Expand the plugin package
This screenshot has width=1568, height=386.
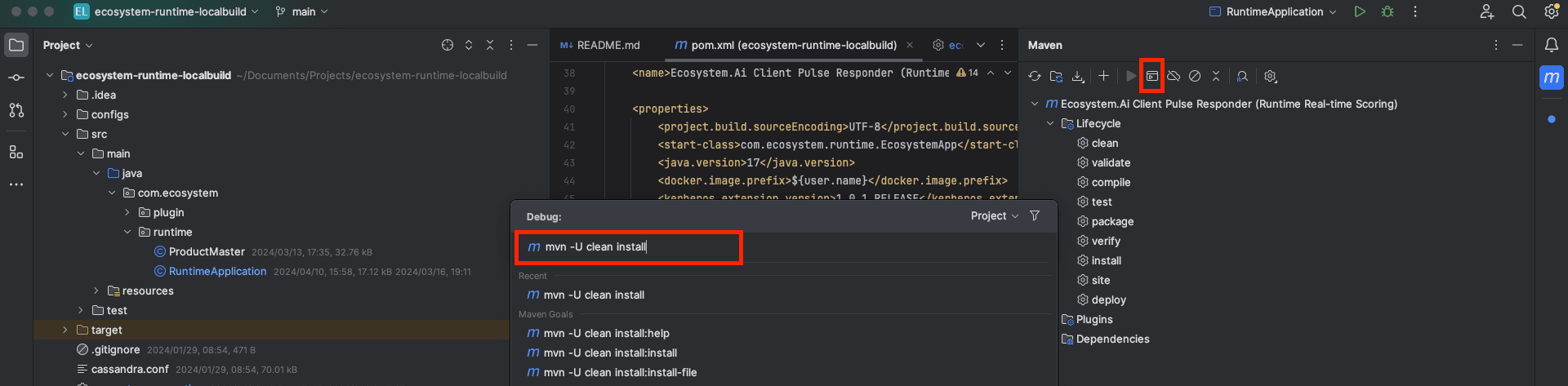click(127, 212)
